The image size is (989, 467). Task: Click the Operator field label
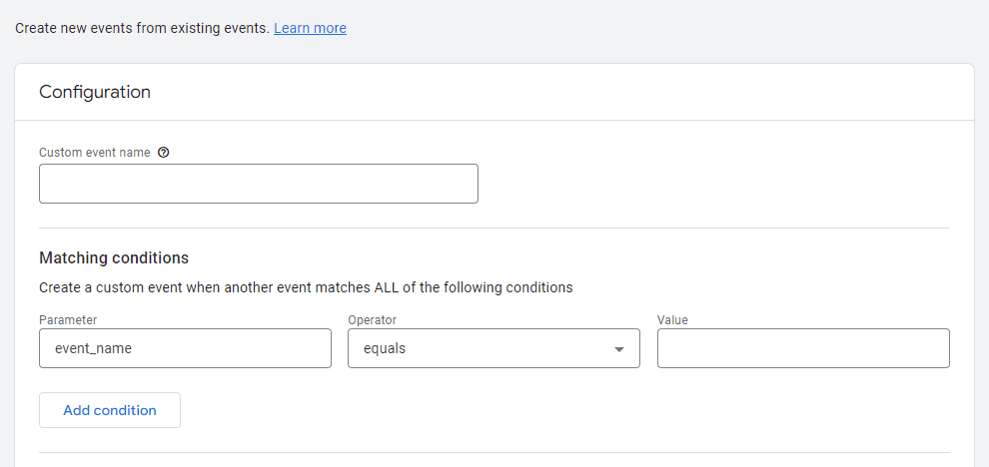(x=372, y=320)
